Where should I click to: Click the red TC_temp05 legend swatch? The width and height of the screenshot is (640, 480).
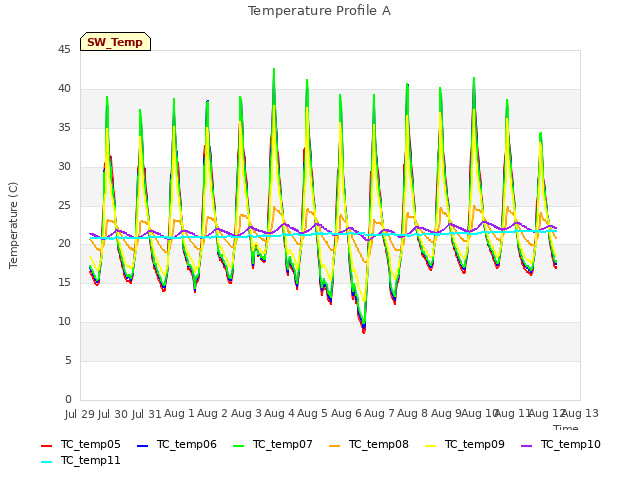pyautogui.click(x=47, y=446)
